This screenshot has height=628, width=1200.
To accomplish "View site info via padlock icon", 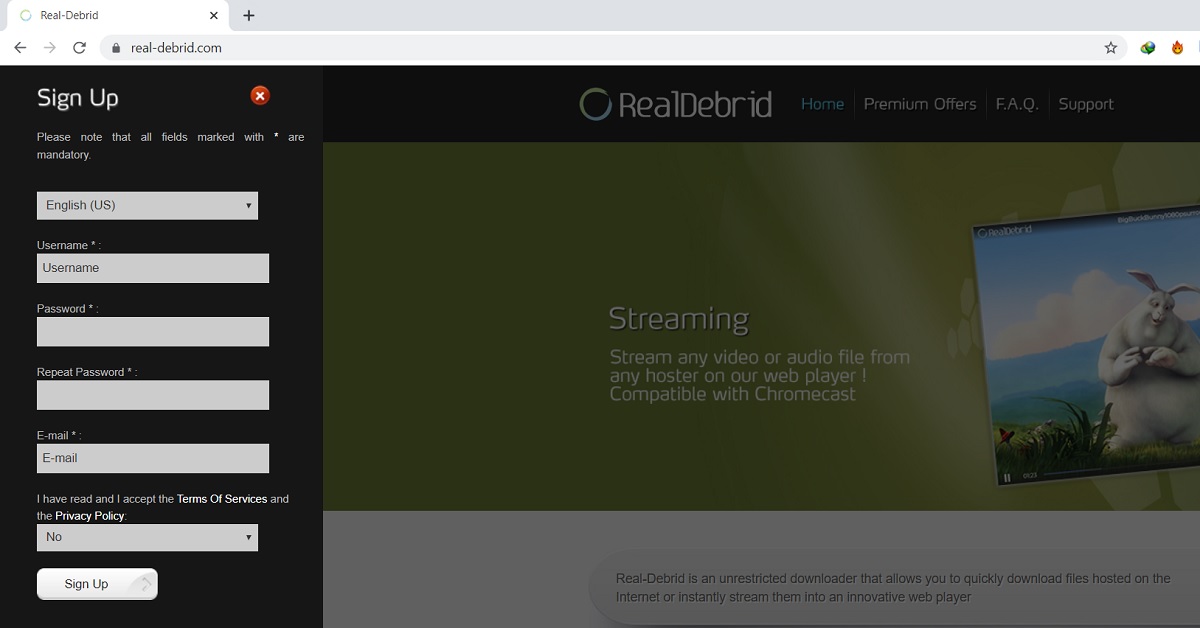I will pos(116,47).
